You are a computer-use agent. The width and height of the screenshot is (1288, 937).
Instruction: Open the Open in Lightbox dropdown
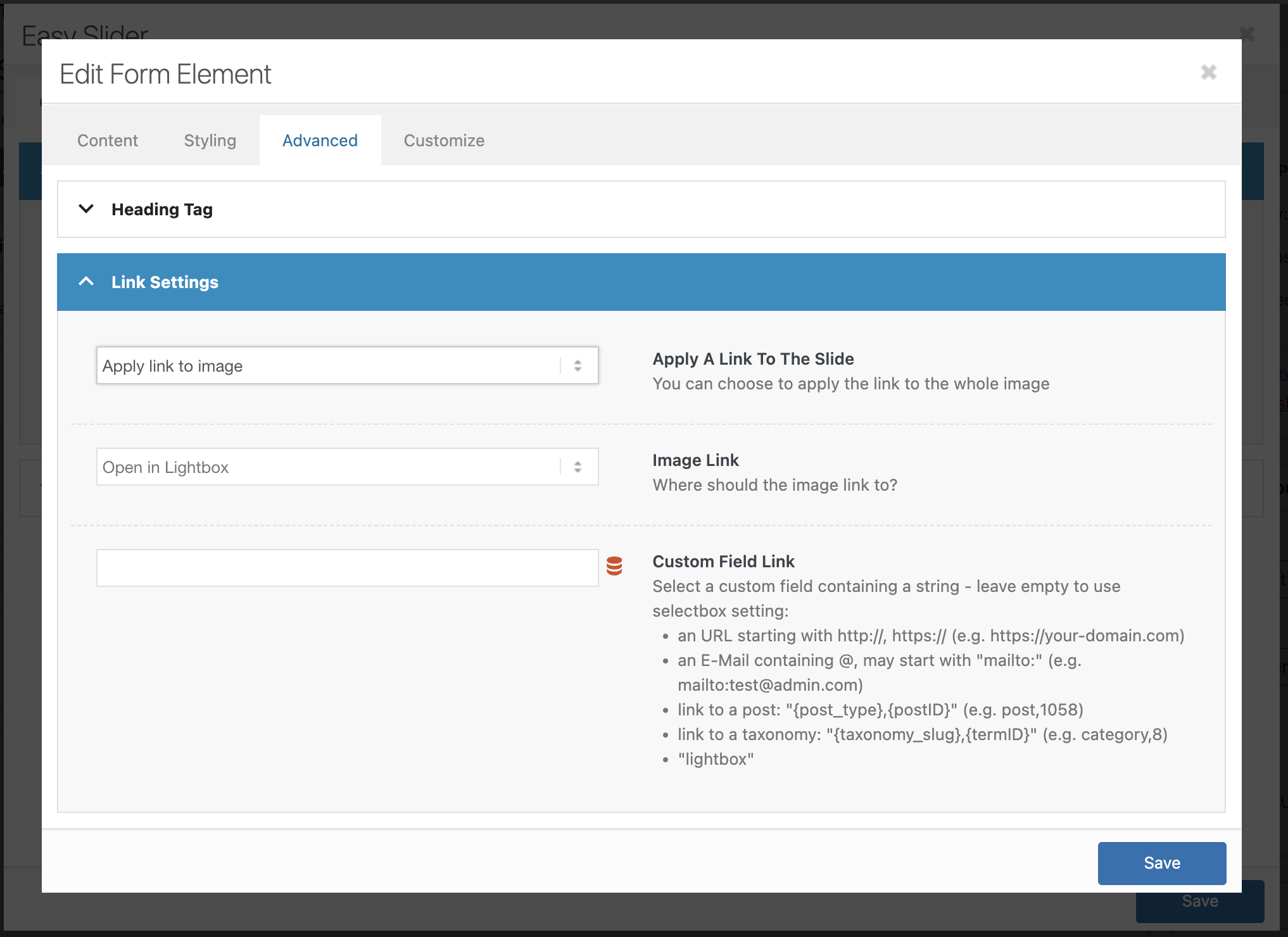[x=329, y=467]
